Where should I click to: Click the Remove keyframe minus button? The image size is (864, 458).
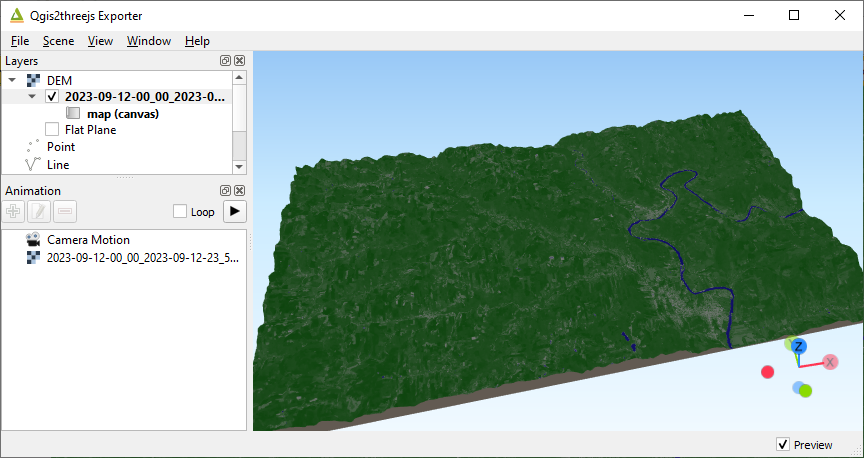(x=65, y=211)
